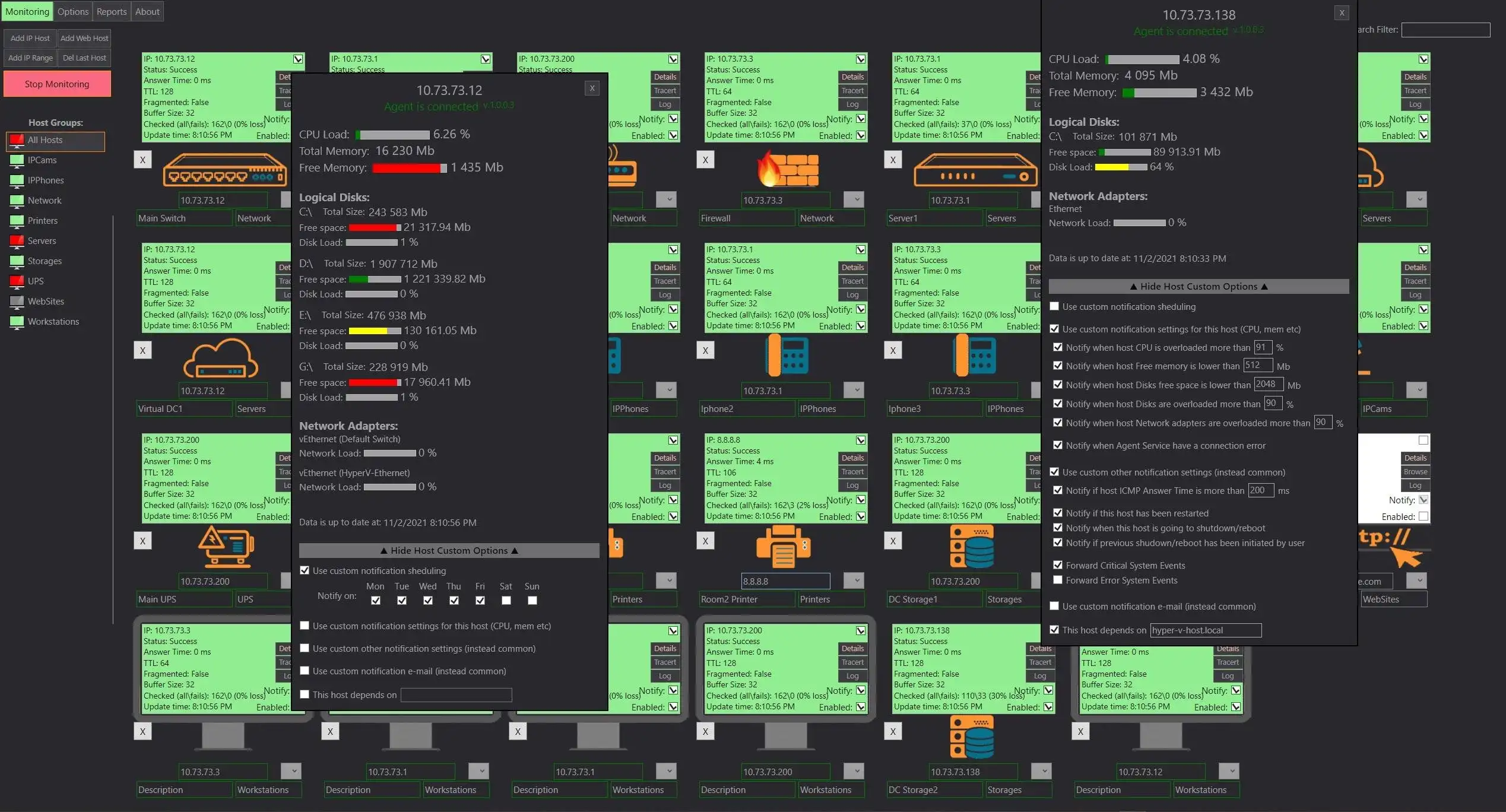The width and height of the screenshot is (1506, 812).
Task: Click the DC Storage1 database icon
Action: point(971,547)
